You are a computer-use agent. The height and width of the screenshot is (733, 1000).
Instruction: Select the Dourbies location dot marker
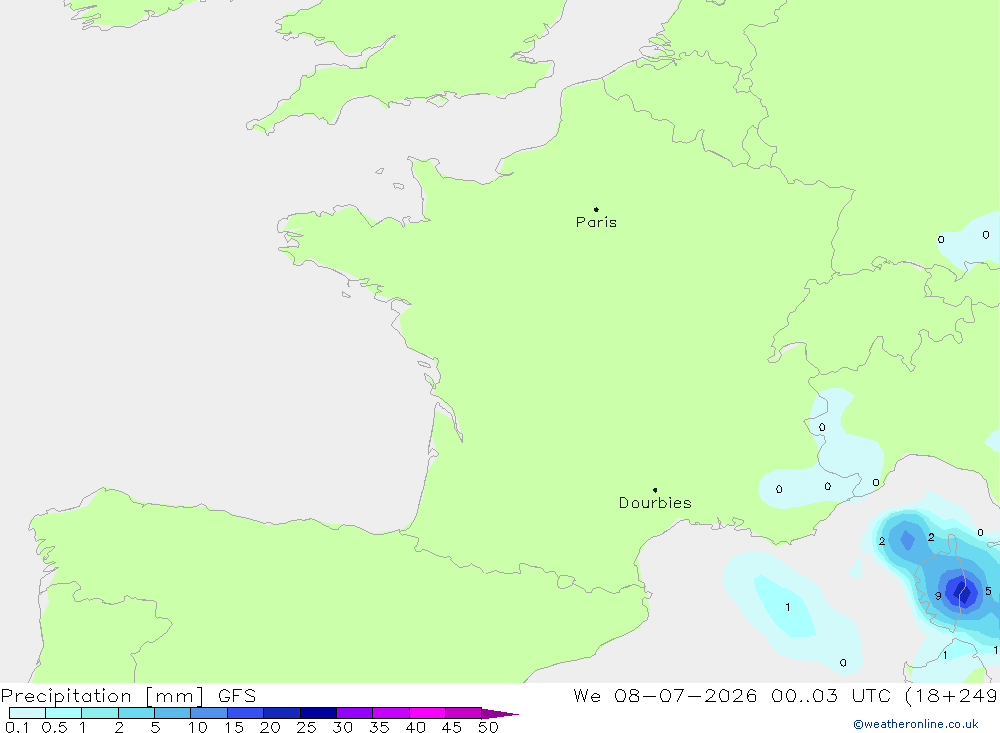click(655, 490)
